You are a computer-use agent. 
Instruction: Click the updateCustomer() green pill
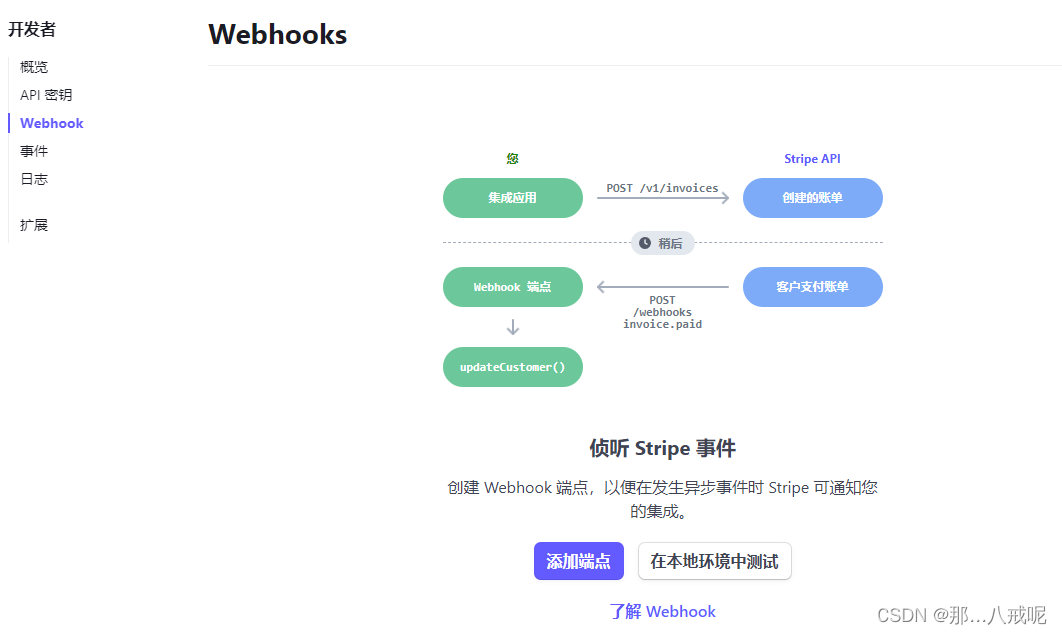513,367
